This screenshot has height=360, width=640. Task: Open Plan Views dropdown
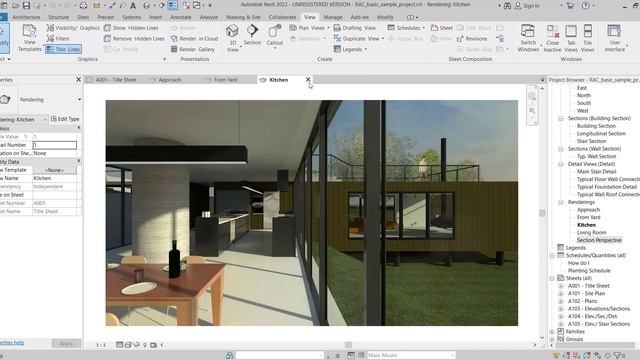309,28
